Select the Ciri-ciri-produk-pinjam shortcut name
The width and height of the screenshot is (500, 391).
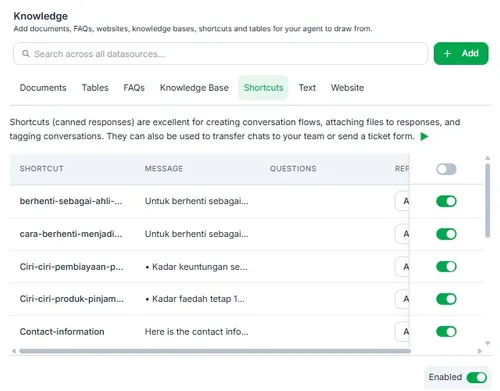pos(71,299)
